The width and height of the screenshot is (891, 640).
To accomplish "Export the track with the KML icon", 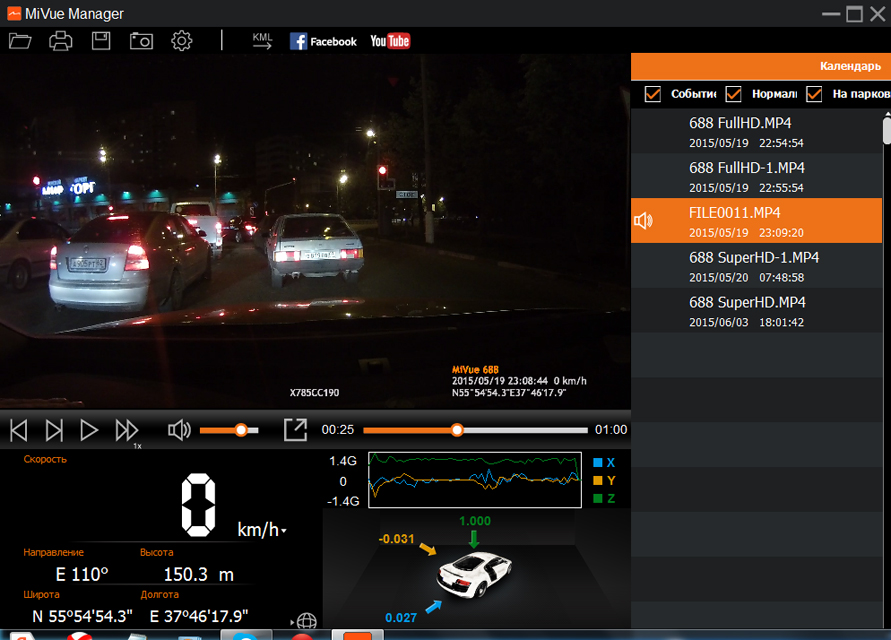I will [x=262, y=41].
